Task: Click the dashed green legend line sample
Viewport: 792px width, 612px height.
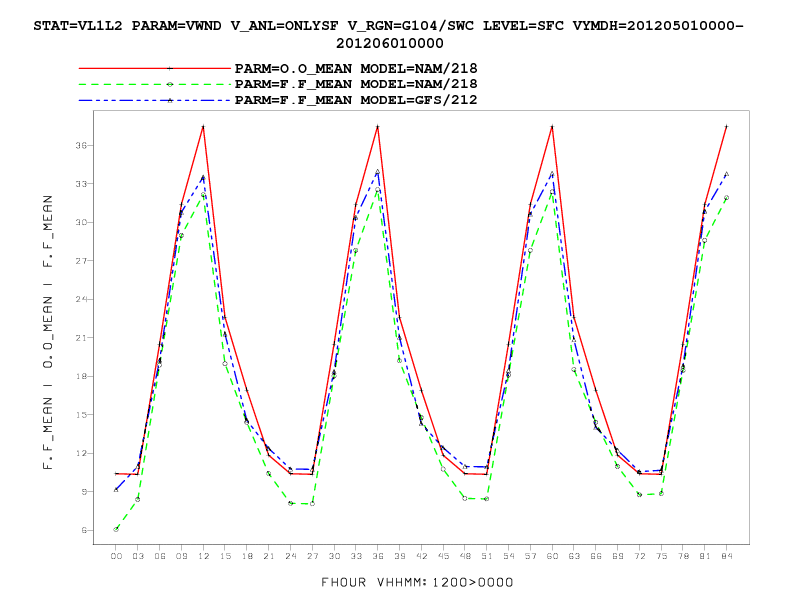Action: 155,84
